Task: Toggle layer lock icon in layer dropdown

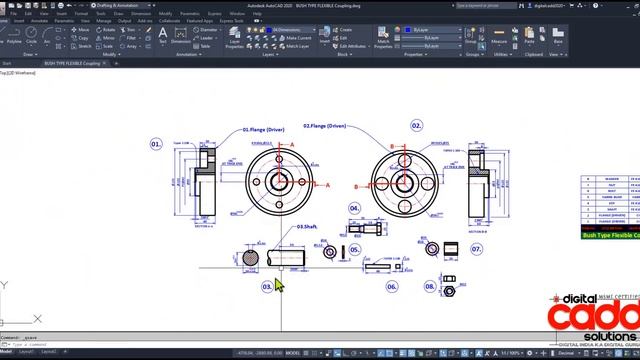Action: [262, 30]
